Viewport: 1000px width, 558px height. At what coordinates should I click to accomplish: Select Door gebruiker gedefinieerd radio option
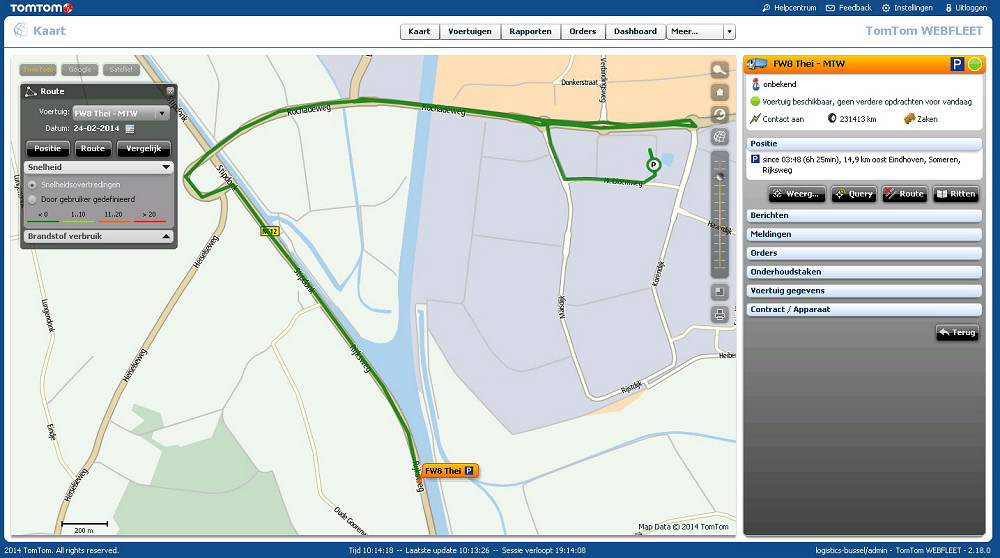pos(32,200)
